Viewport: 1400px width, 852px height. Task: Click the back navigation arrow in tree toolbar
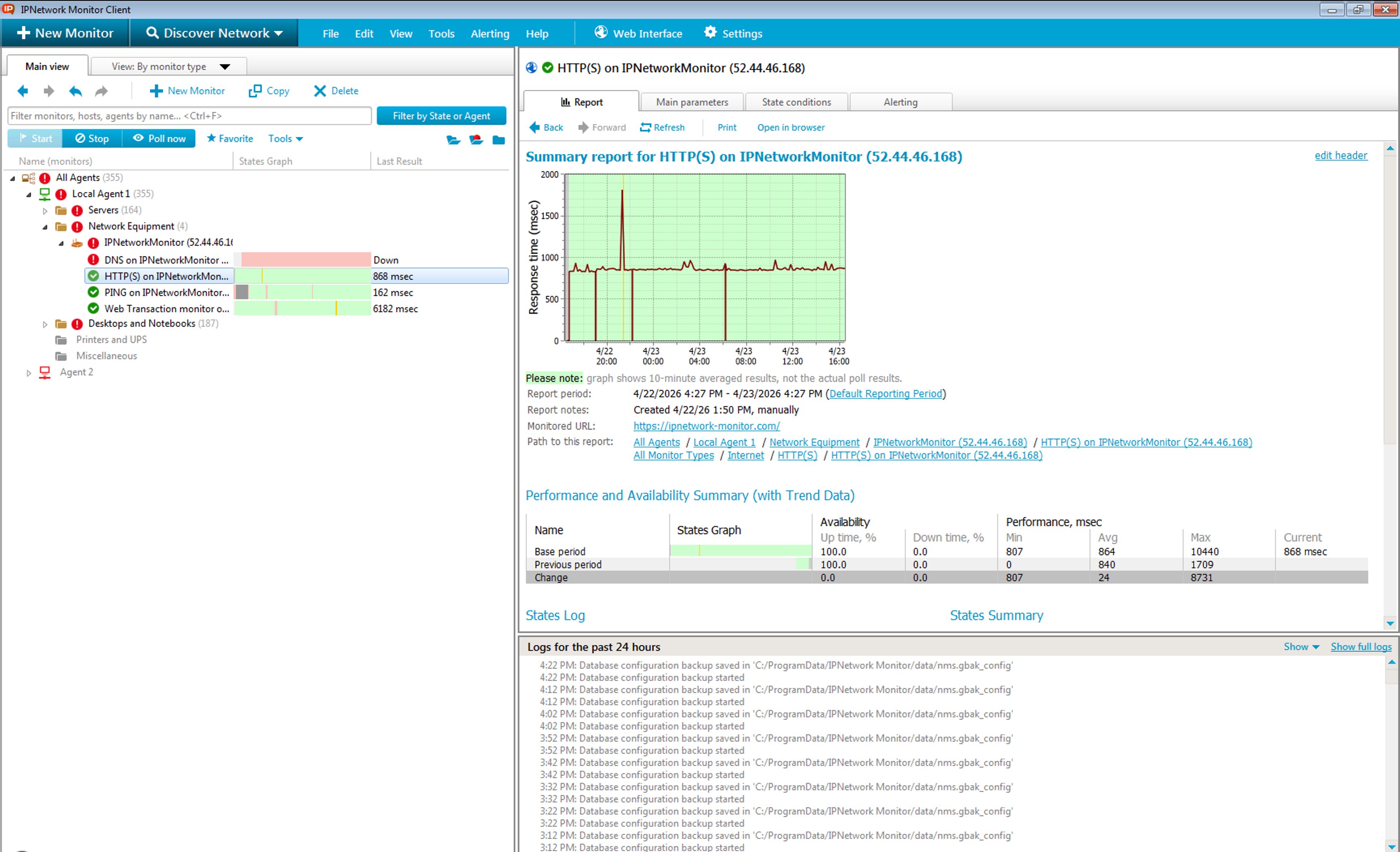click(x=23, y=91)
